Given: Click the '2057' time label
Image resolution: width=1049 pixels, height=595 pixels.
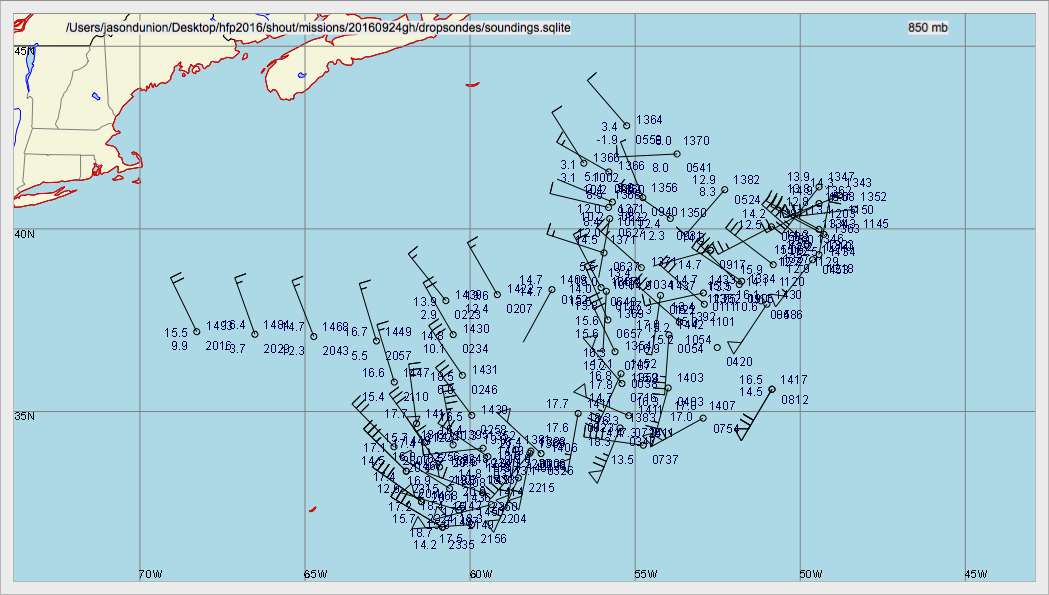Looking at the screenshot, I should [399, 355].
